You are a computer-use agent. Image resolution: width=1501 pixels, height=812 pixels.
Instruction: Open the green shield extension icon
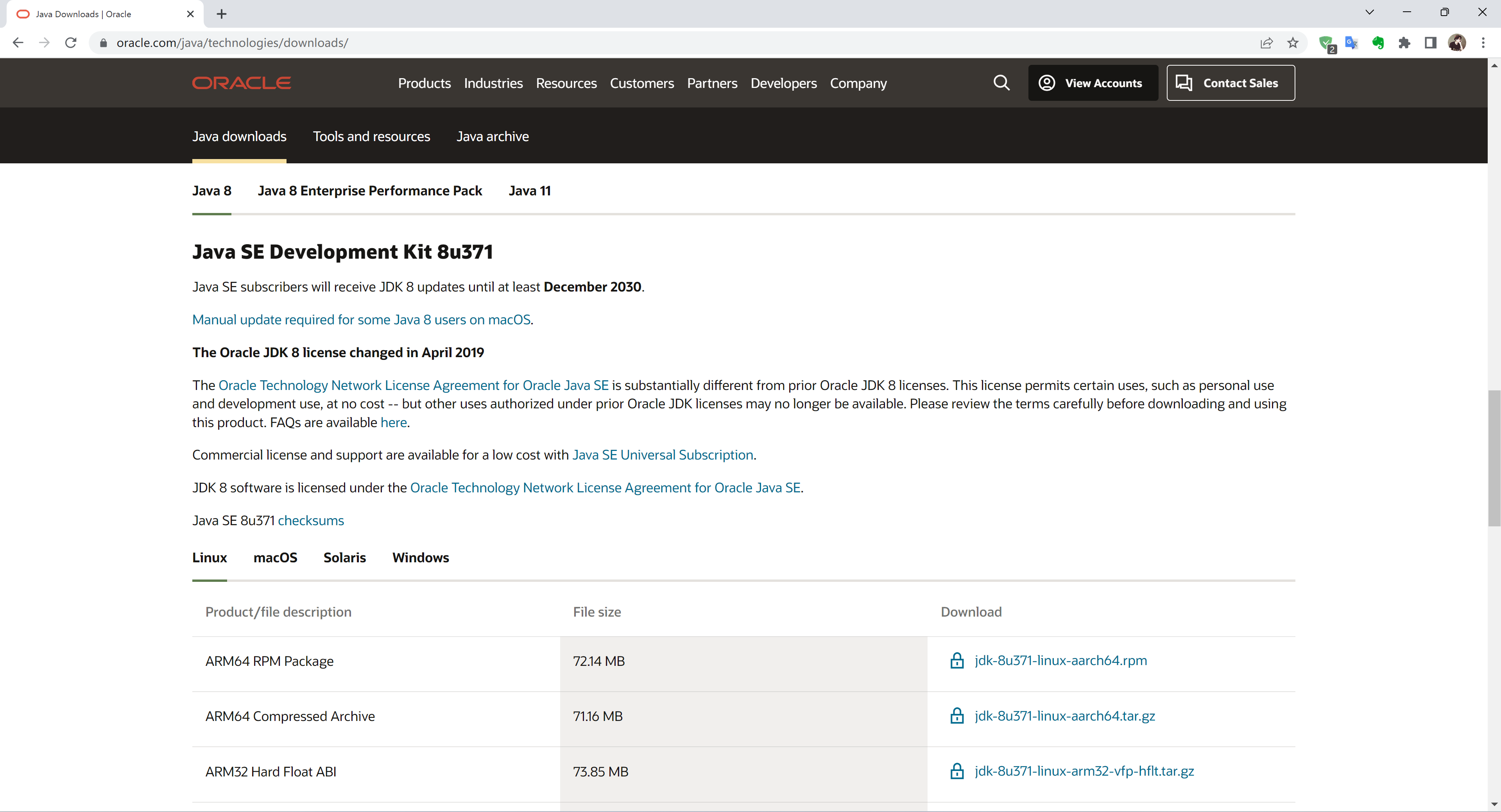pyautogui.click(x=1326, y=43)
